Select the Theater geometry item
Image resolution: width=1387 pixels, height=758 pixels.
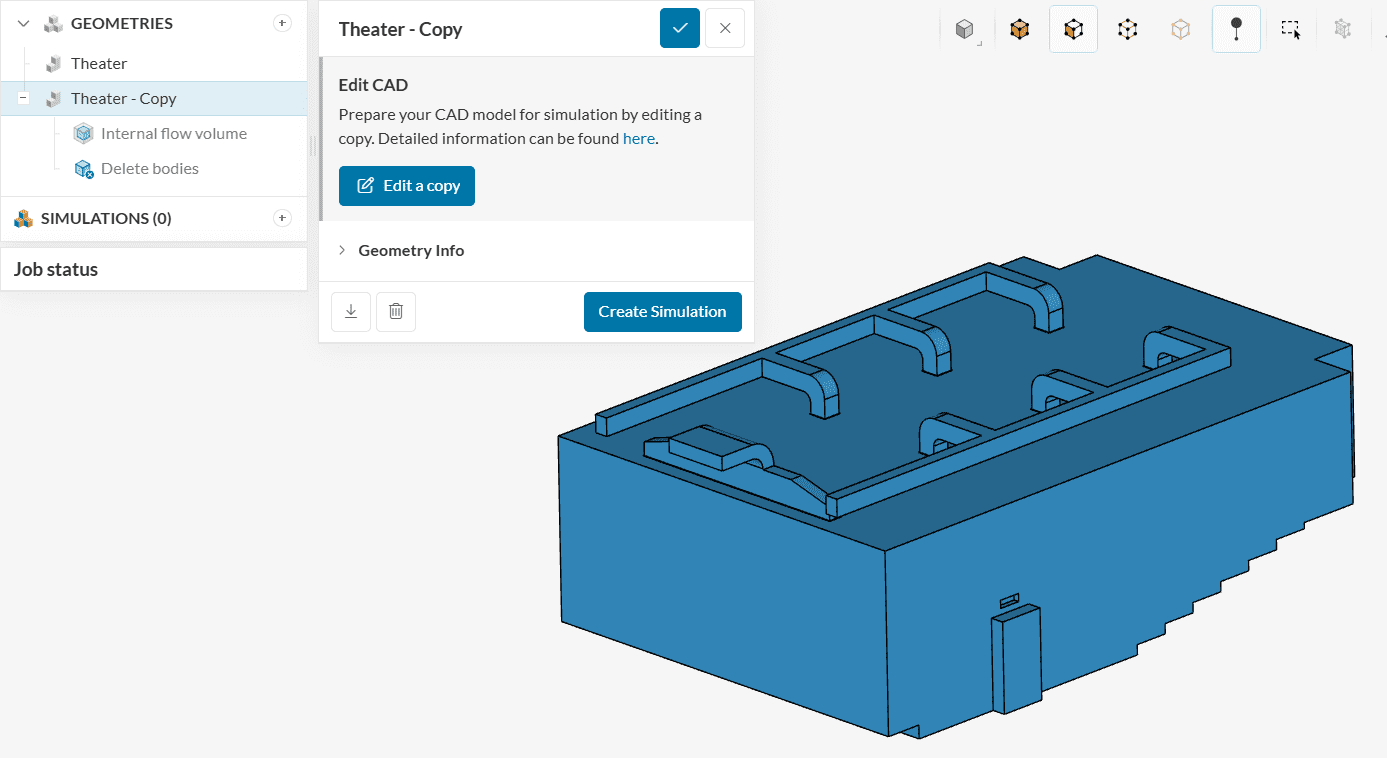coord(98,63)
